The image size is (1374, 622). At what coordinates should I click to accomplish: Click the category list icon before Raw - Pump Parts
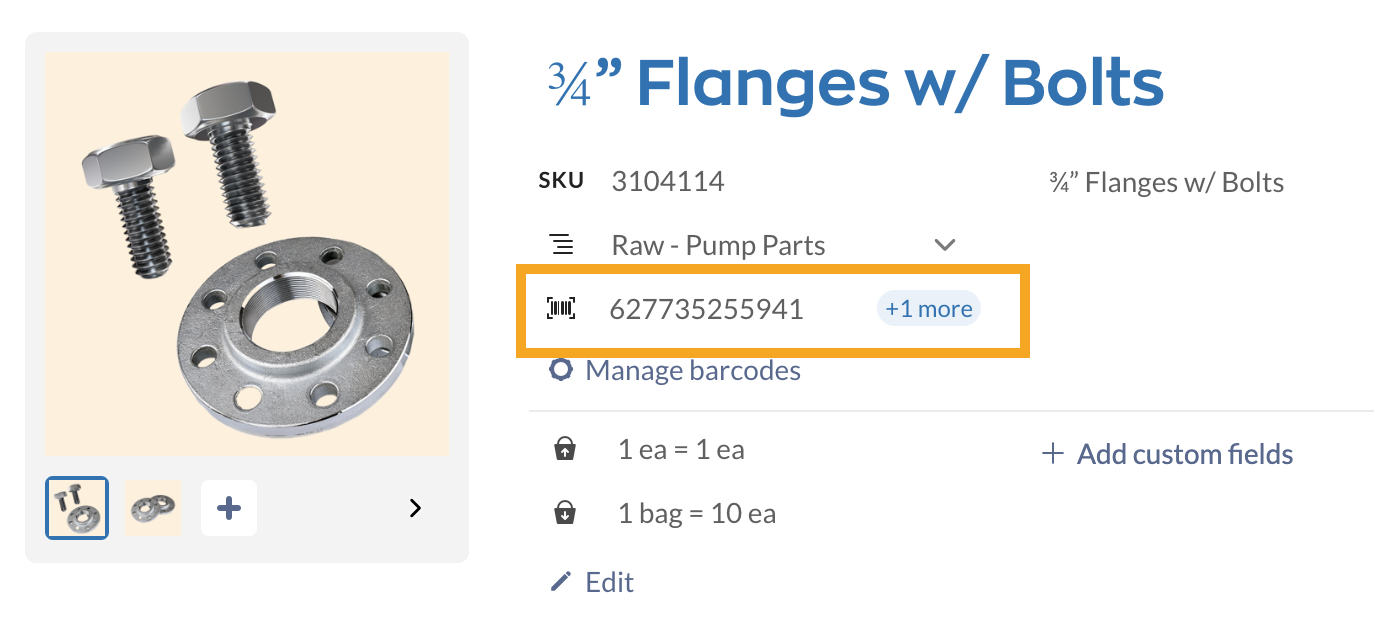[563, 243]
